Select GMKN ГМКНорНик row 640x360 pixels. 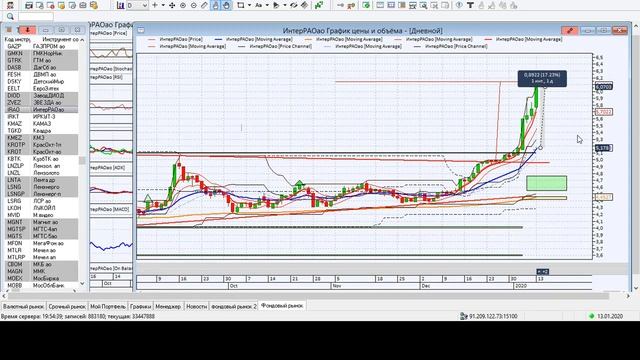point(41,53)
